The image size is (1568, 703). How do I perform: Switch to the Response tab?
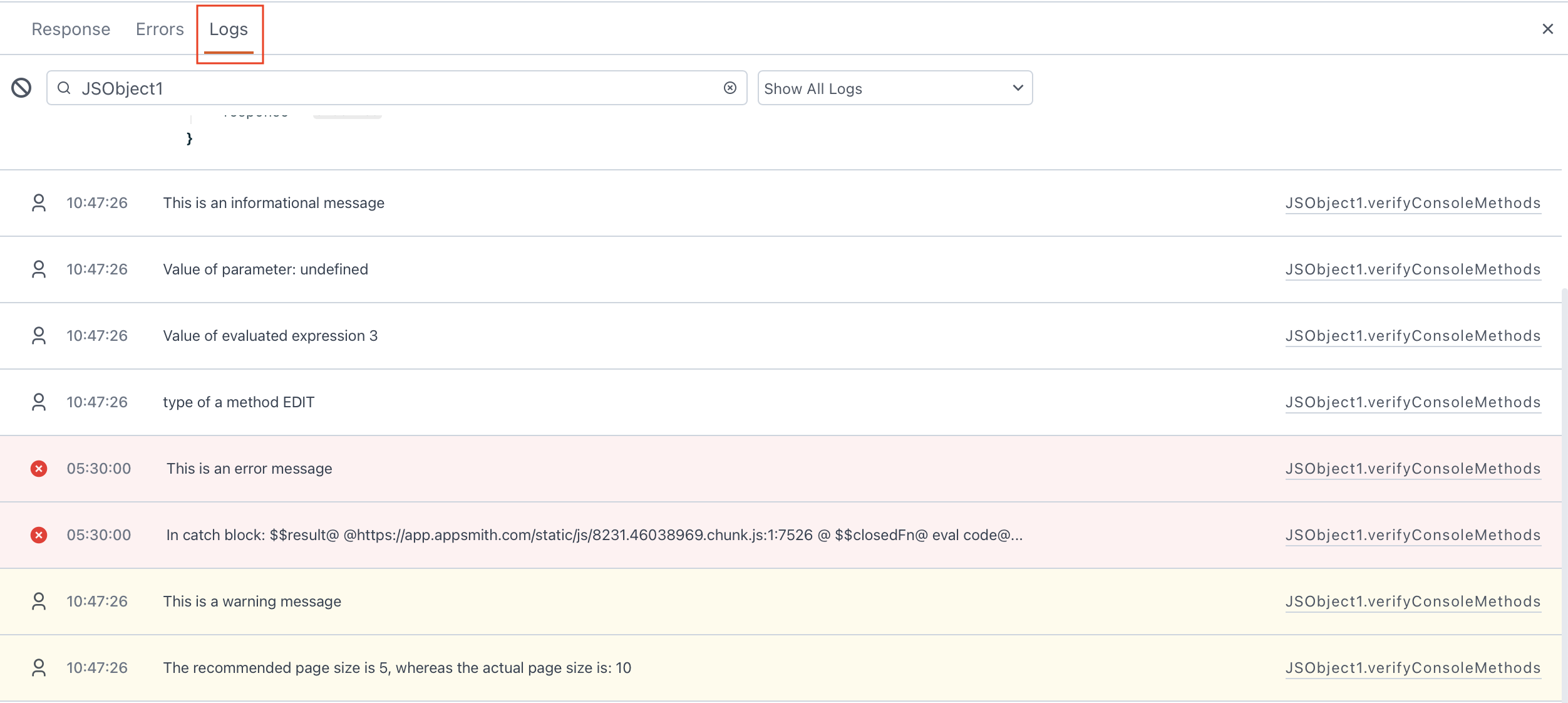pyautogui.click(x=71, y=29)
